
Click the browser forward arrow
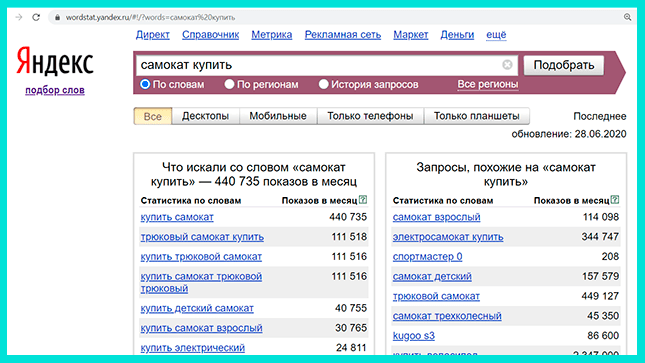(x=19, y=17)
